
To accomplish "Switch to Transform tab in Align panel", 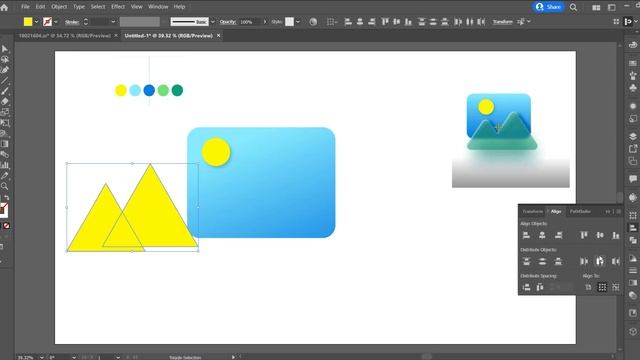I will tap(533, 211).
